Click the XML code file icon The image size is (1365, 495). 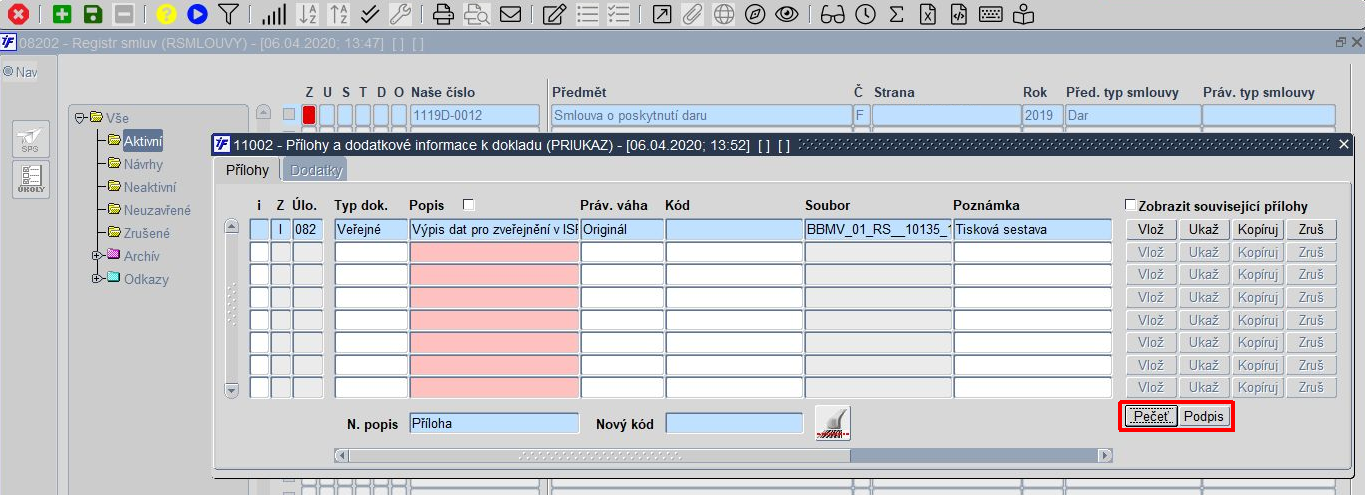point(959,14)
